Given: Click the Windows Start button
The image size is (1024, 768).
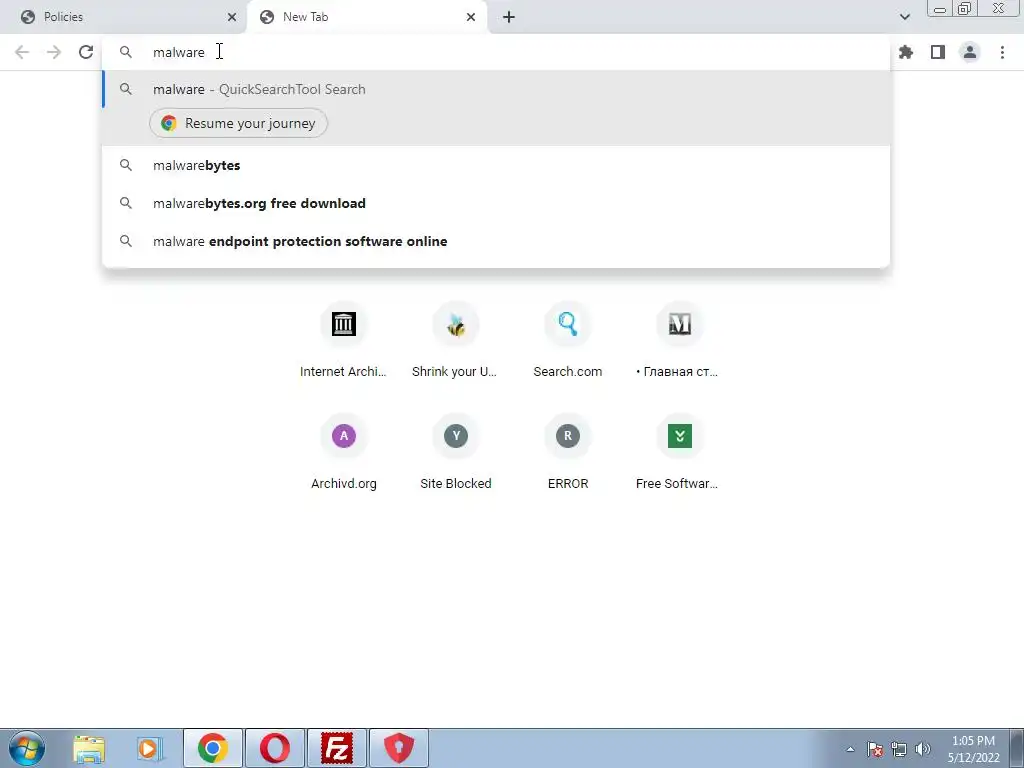Looking at the screenshot, I should [27, 748].
